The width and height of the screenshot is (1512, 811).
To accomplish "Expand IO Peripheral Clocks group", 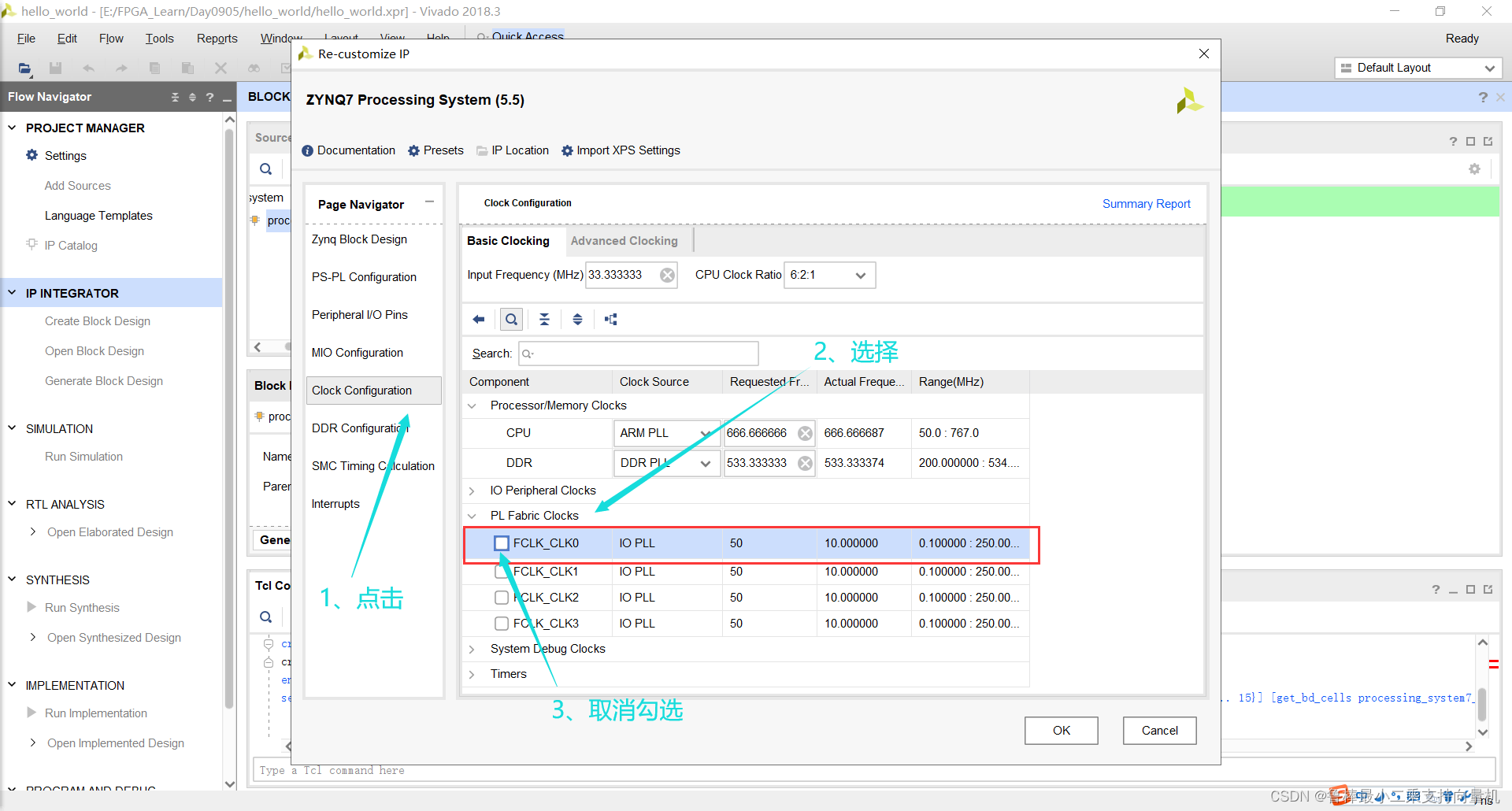I will (x=472, y=491).
